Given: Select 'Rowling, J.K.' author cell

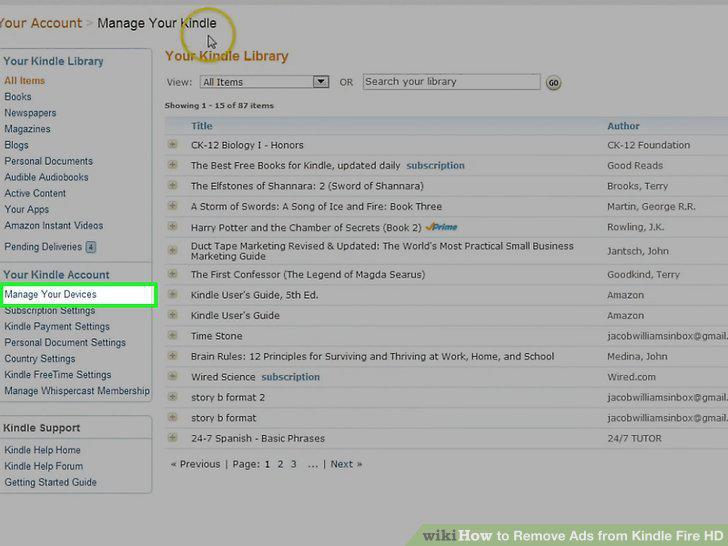Looking at the screenshot, I should tap(635, 227).
